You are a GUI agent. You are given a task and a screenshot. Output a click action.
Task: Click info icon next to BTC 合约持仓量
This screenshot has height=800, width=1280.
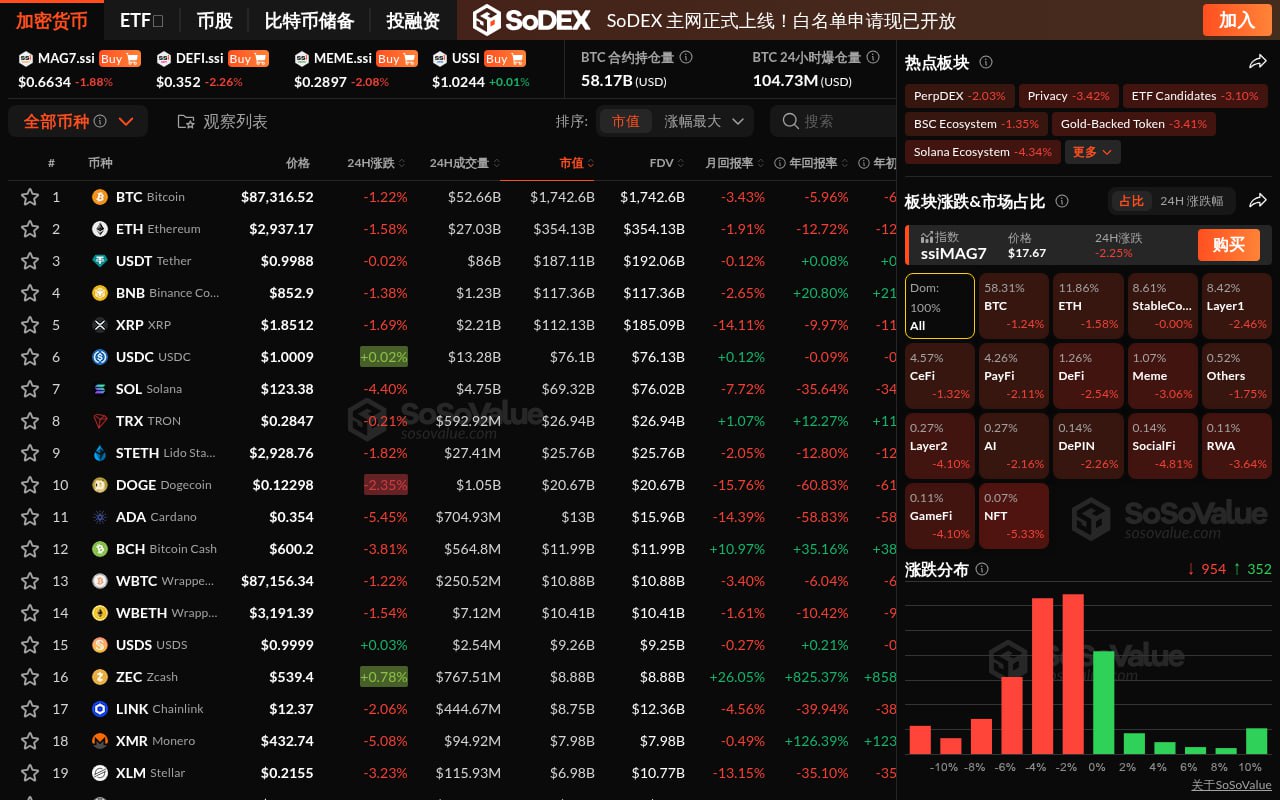point(686,58)
